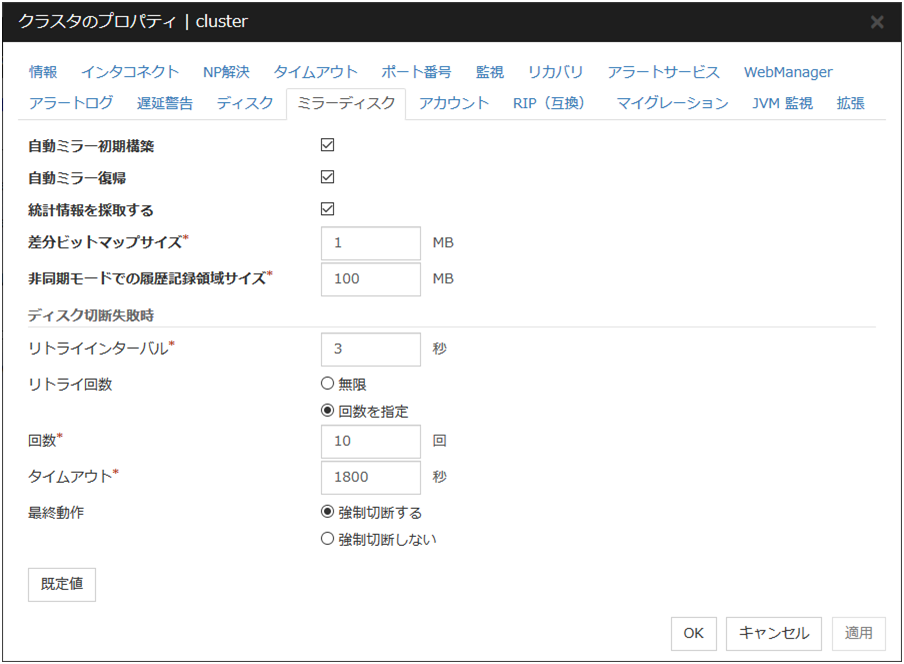Focus the リトライインターバル seconds field
The width and height of the screenshot is (904, 664).
(371, 349)
